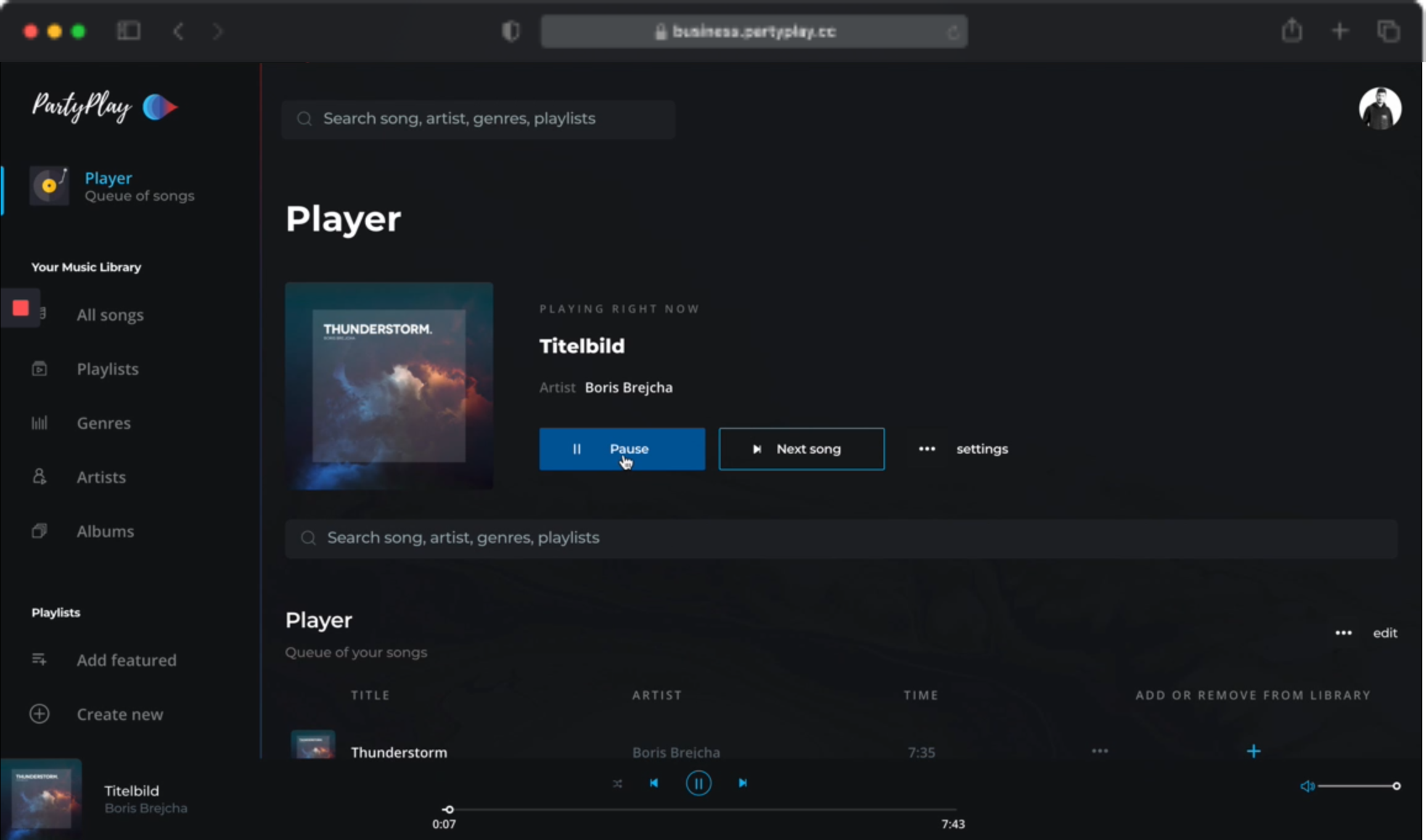Open the three-dot options for Thunderstorm row
1426x840 pixels.
pyautogui.click(x=1100, y=751)
